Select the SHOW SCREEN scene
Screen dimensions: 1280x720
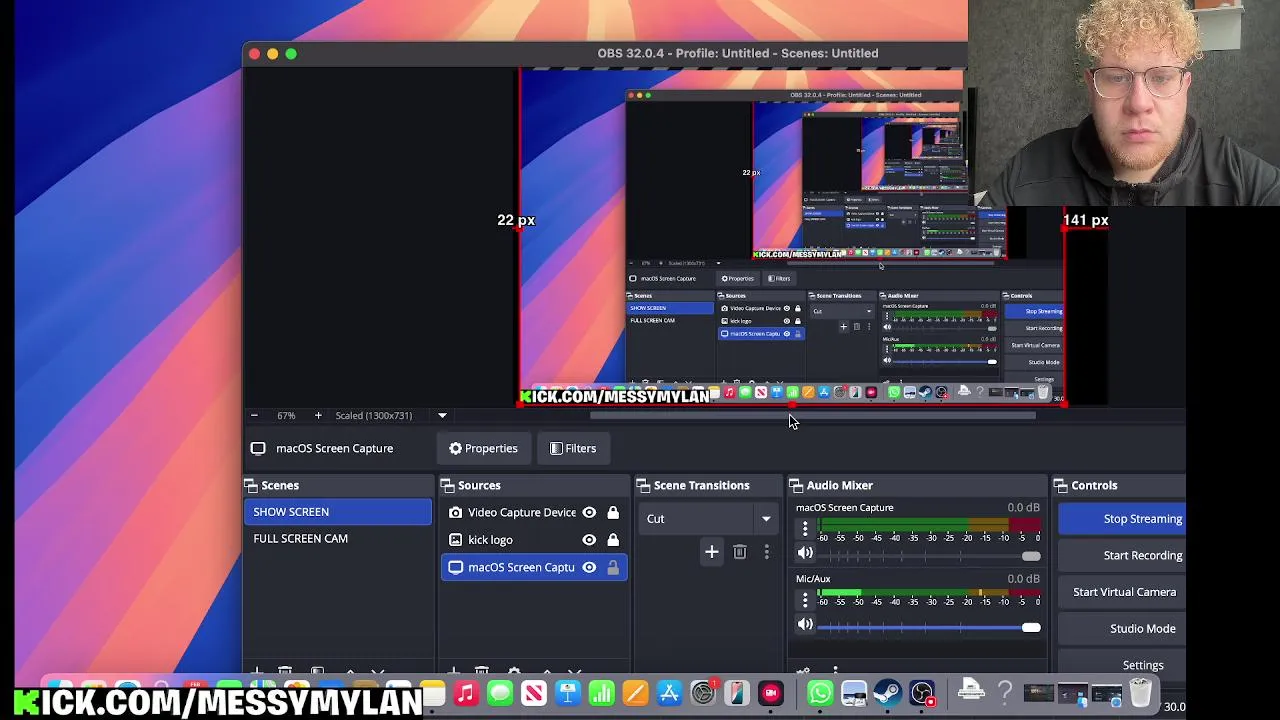point(338,512)
